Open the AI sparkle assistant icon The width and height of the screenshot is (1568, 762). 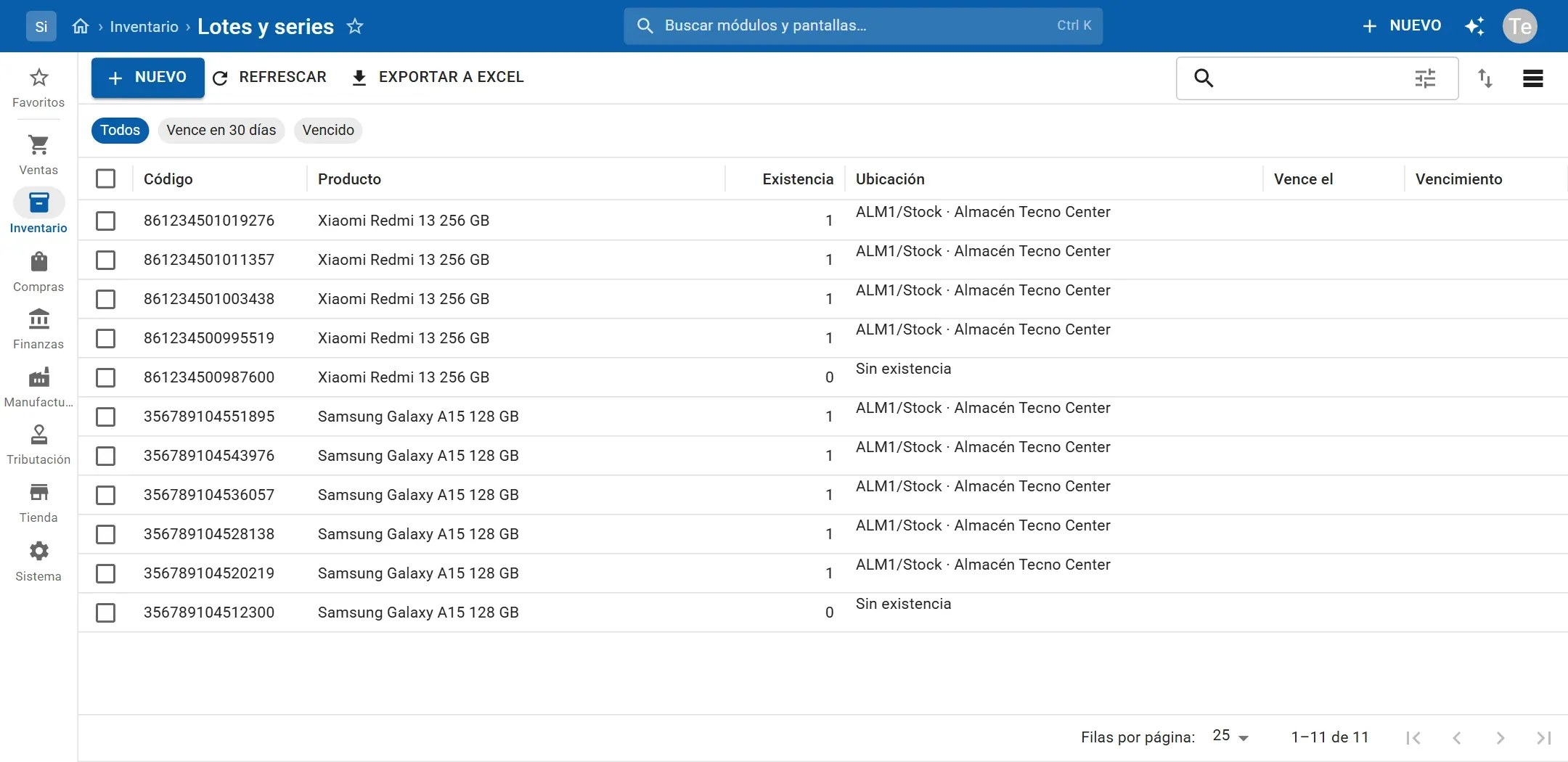click(x=1474, y=26)
